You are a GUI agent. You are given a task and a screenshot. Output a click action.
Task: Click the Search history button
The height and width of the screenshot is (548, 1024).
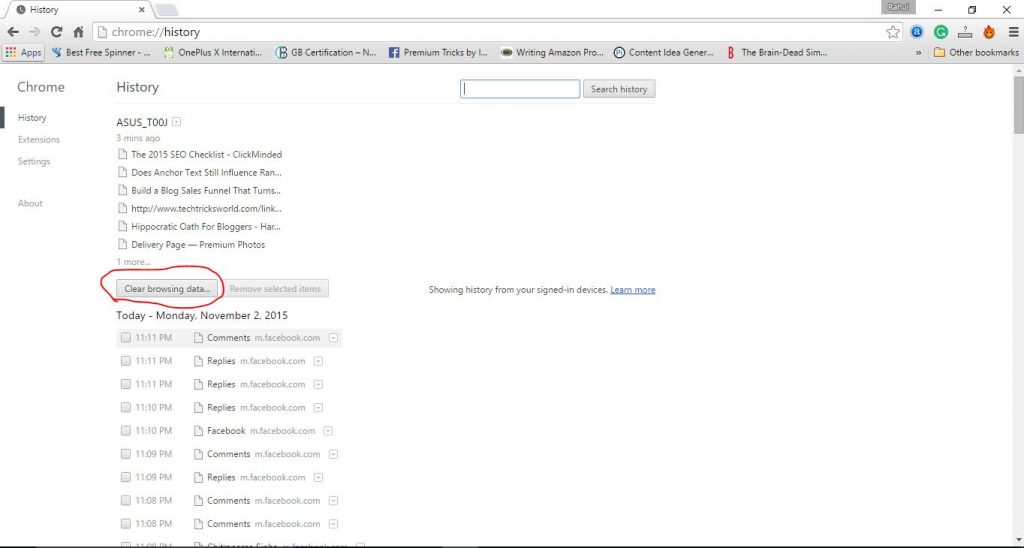point(618,89)
